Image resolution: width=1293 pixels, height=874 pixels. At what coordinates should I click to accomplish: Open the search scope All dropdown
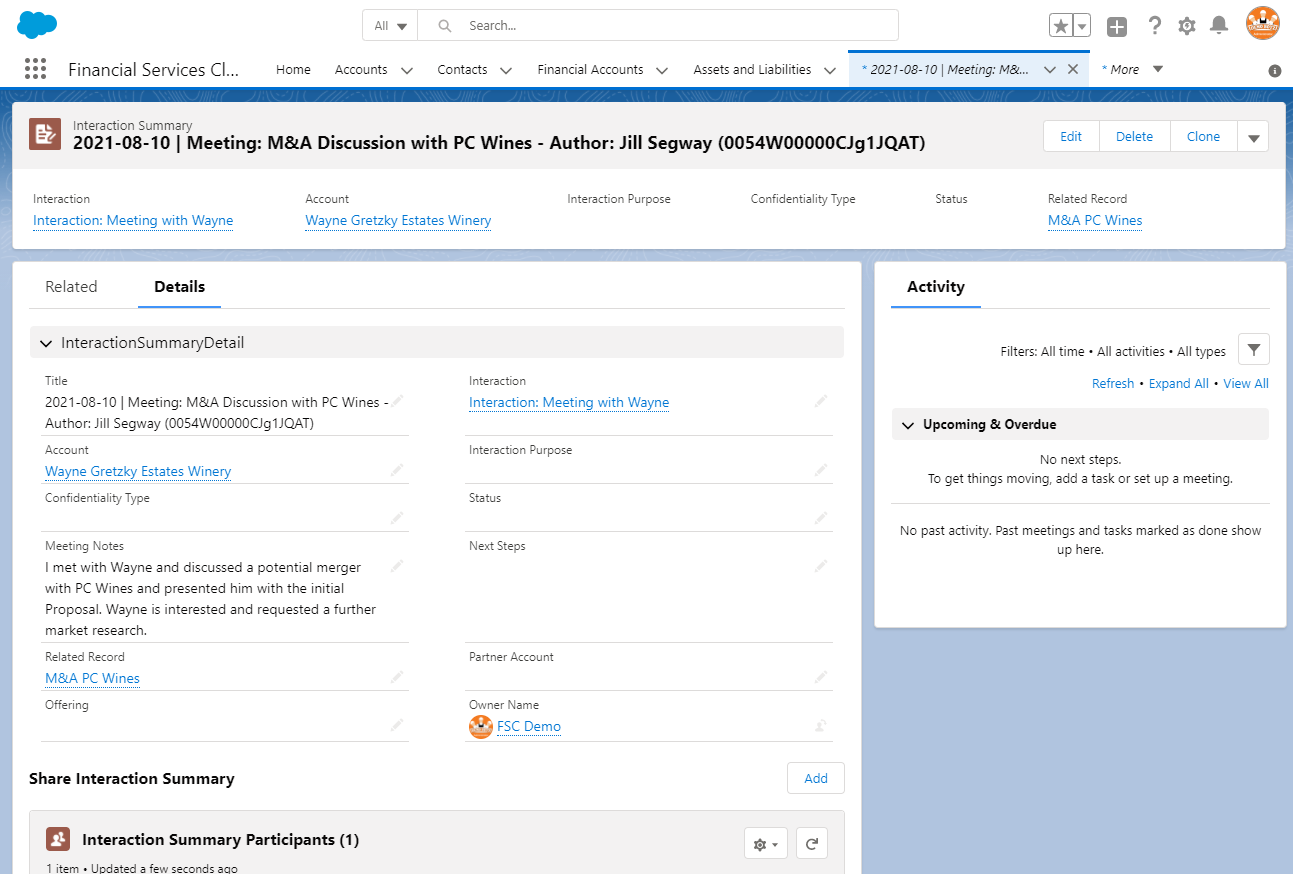click(x=391, y=26)
